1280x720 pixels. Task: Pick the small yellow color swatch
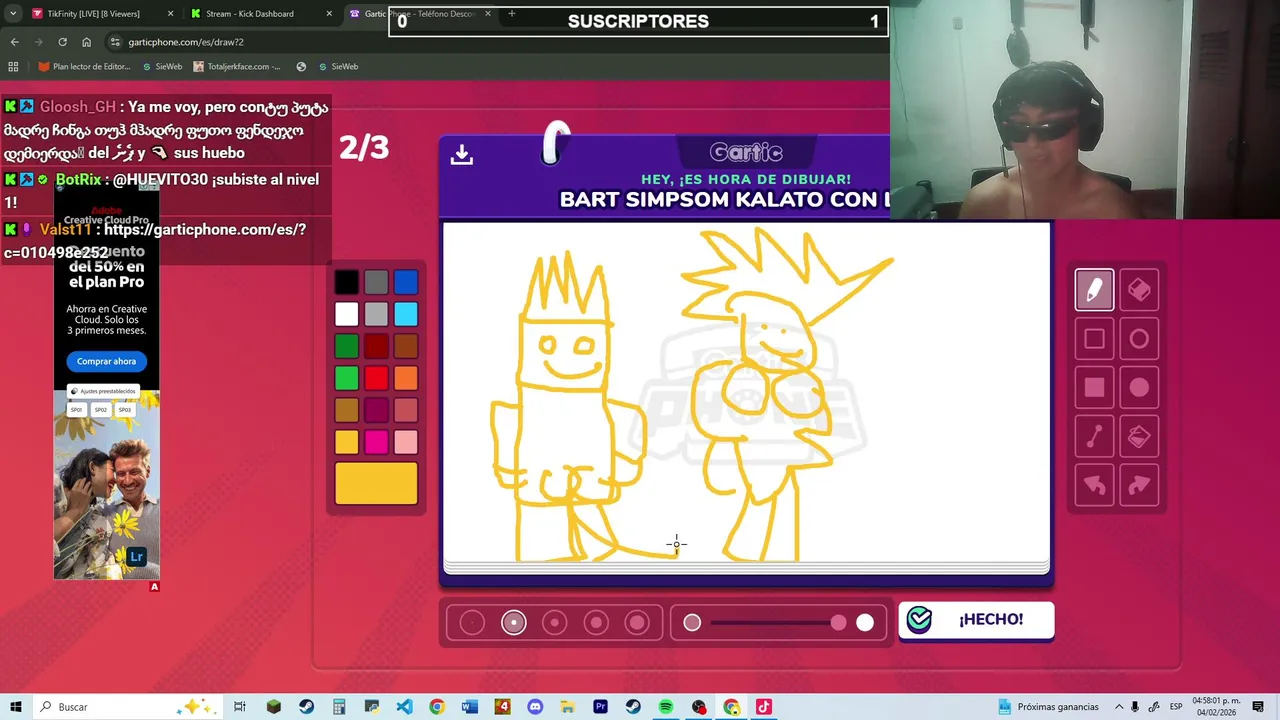pos(346,442)
